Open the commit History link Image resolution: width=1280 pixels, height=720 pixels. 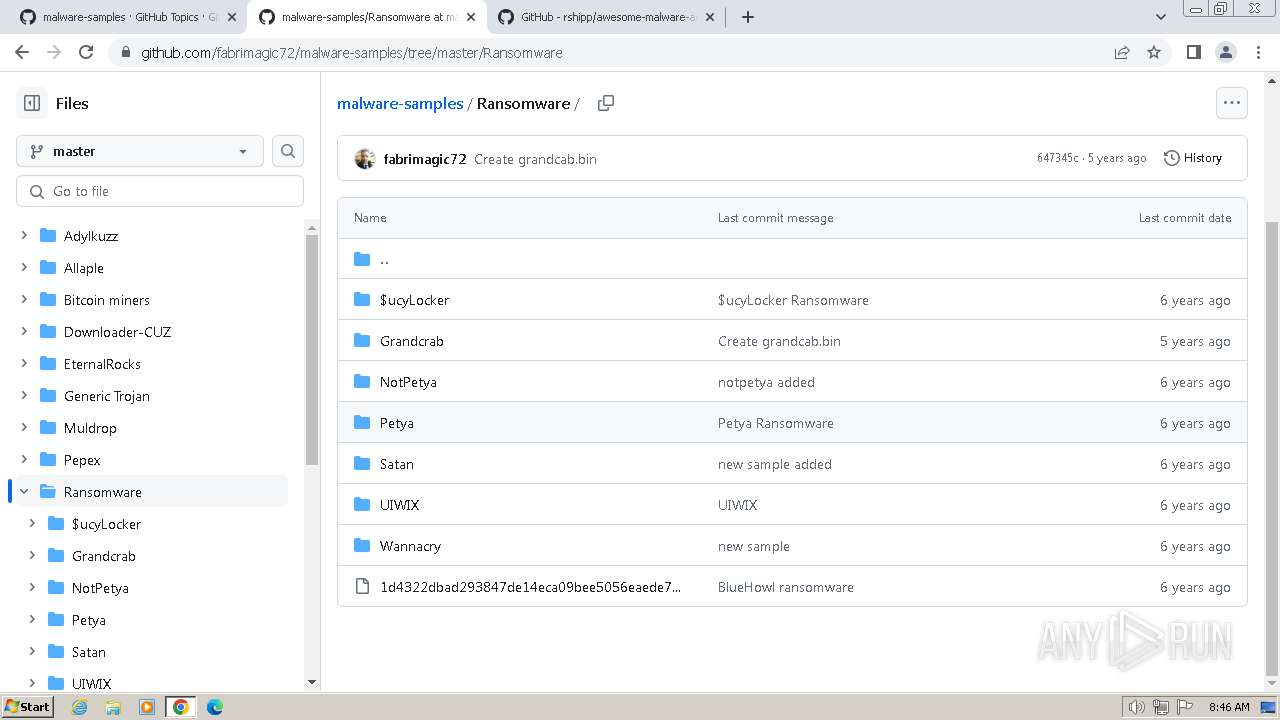pos(1193,158)
